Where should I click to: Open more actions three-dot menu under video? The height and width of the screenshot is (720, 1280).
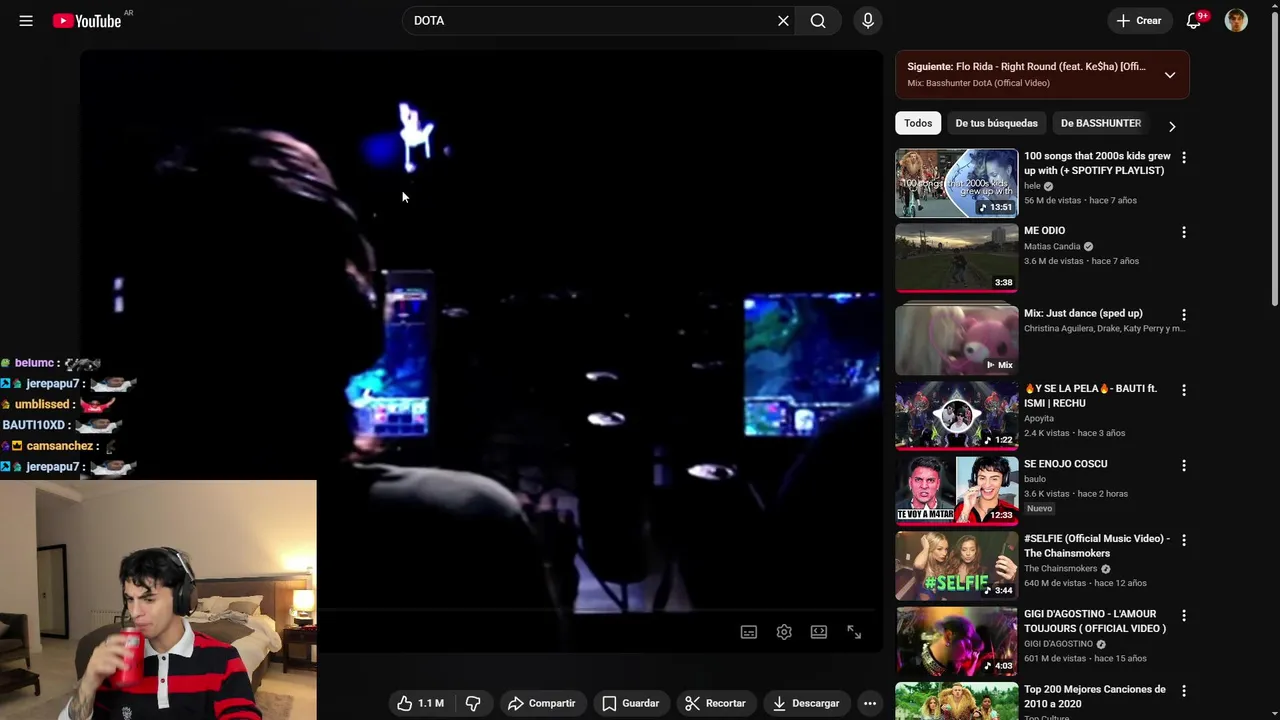pos(870,703)
